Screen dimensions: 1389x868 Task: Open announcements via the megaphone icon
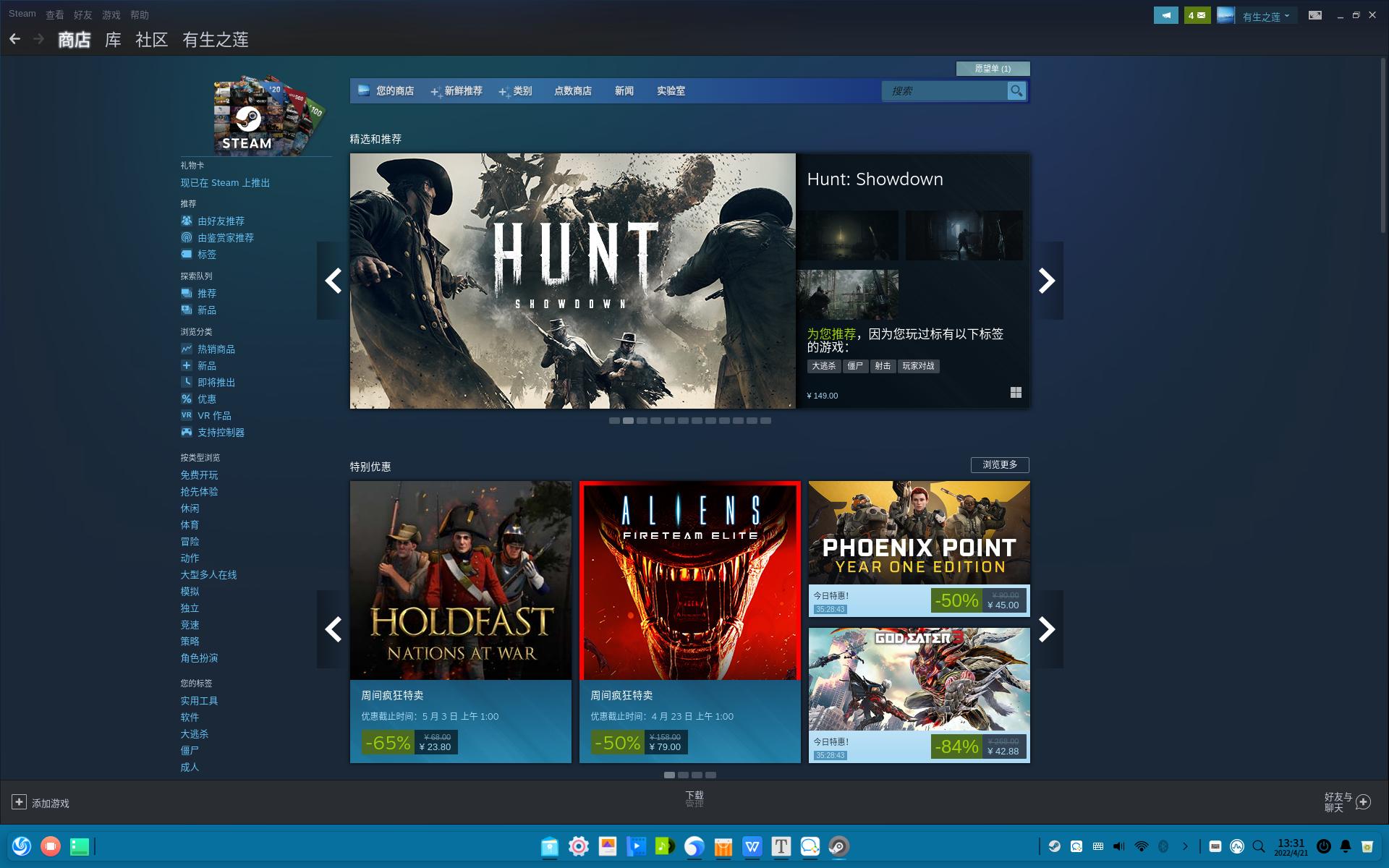pos(1166,15)
